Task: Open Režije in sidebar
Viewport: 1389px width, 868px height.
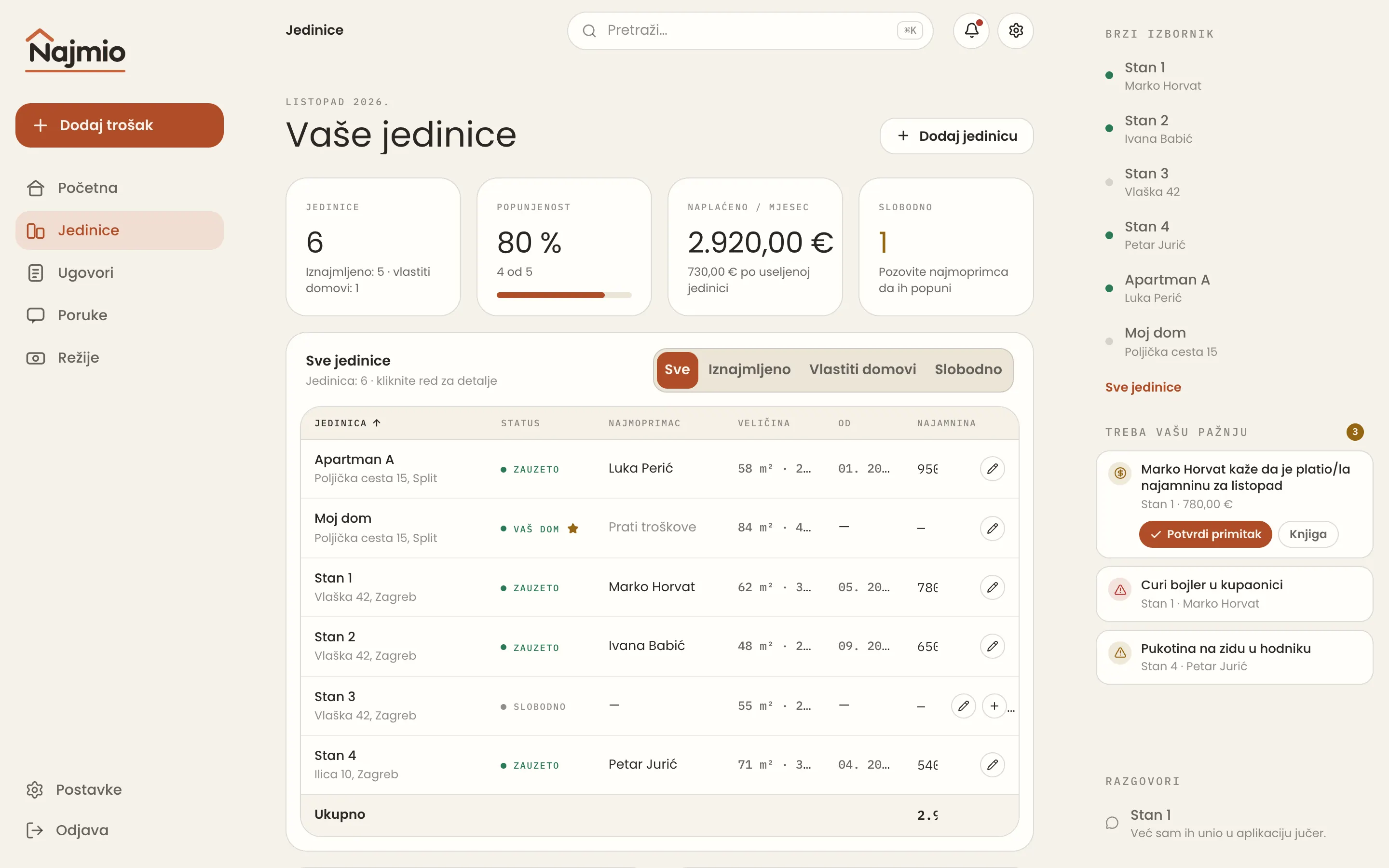Action: pyautogui.click(x=120, y=358)
